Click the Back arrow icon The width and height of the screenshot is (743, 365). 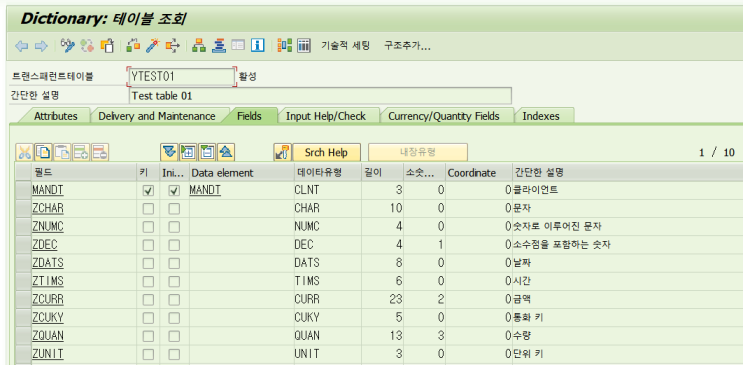point(21,46)
